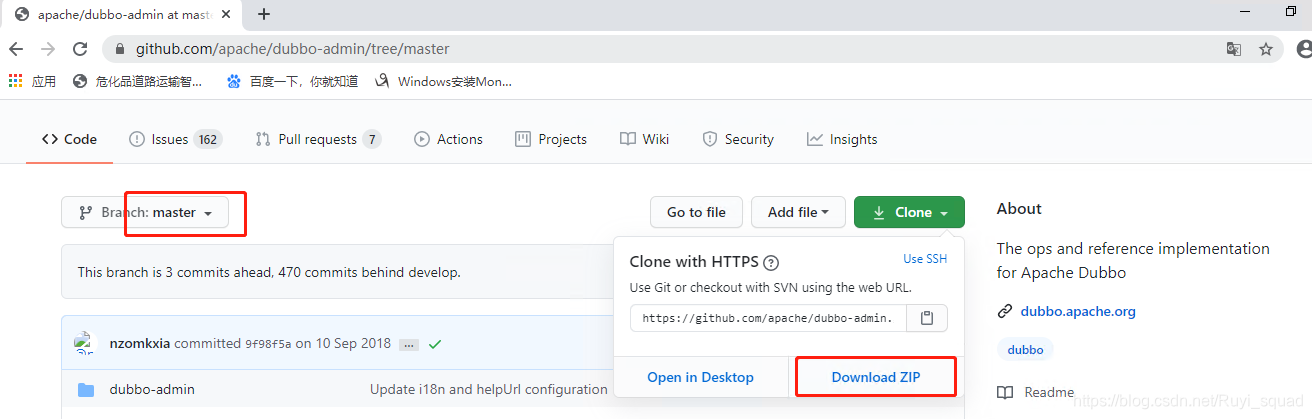Image resolution: width=1312 pixels, height=419 pixels.
Task: Expand the Add file dropdown
Action: pos(798,212)
